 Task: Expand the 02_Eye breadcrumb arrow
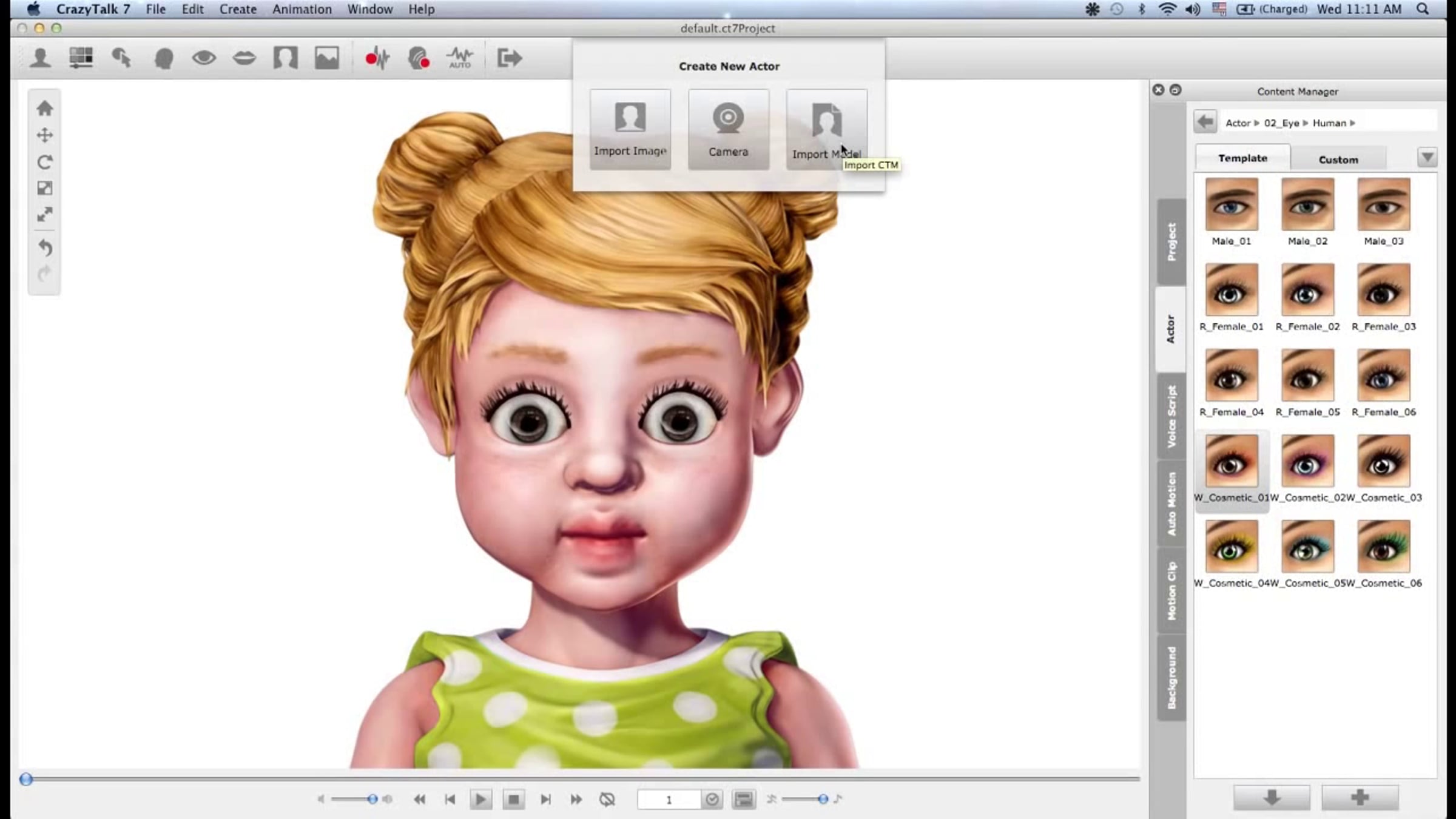click(x=1306, y=123)
